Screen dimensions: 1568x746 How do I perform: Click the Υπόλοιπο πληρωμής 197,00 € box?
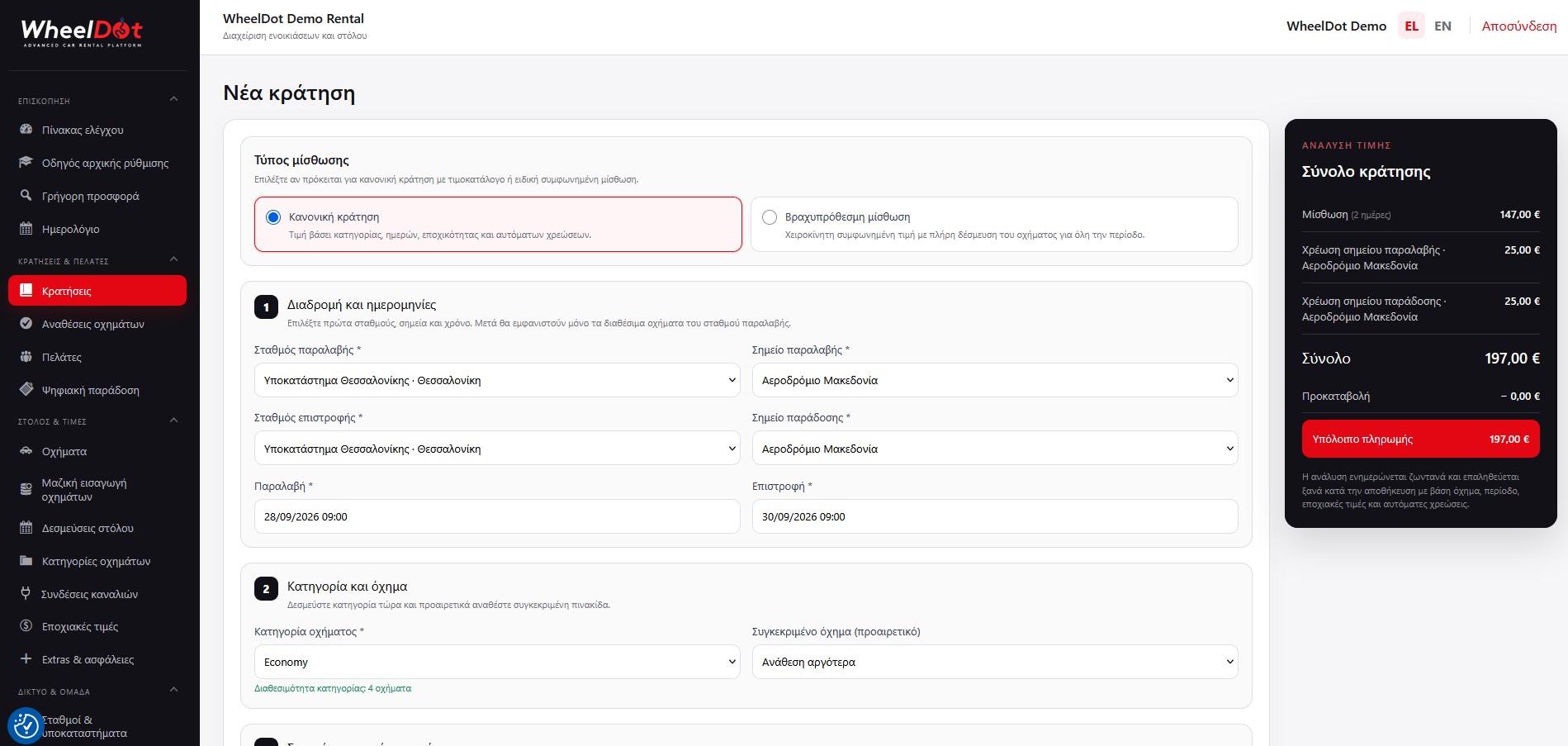click(x=1420, y=439)
